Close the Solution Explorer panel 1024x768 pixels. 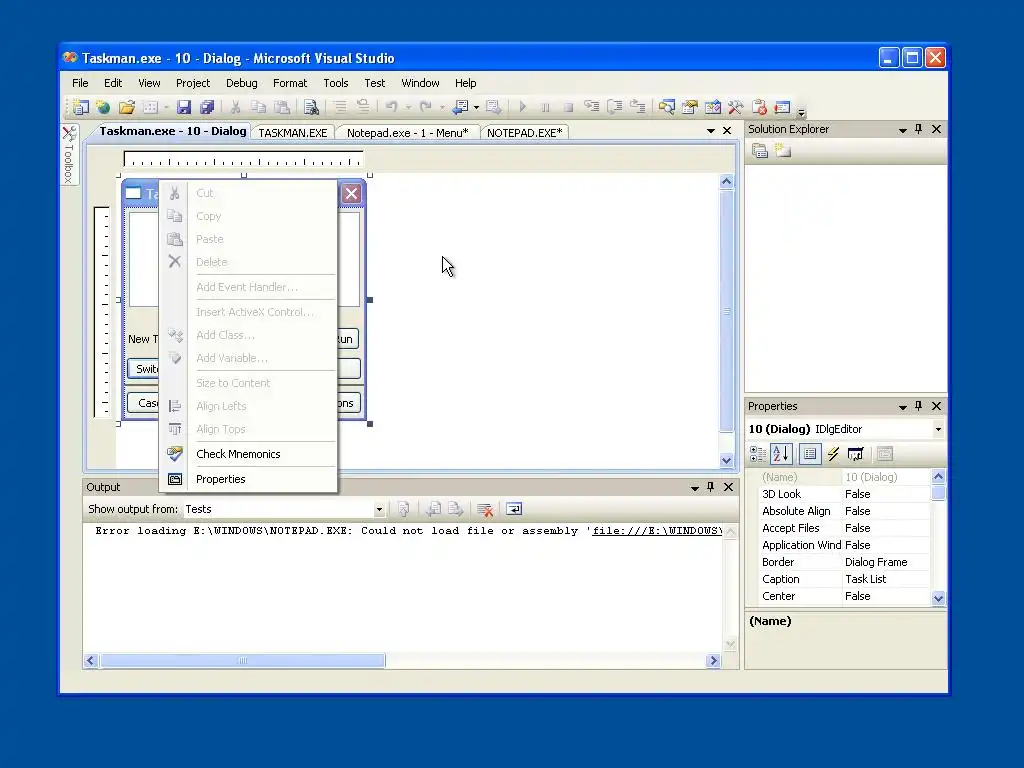pos(936,129)
